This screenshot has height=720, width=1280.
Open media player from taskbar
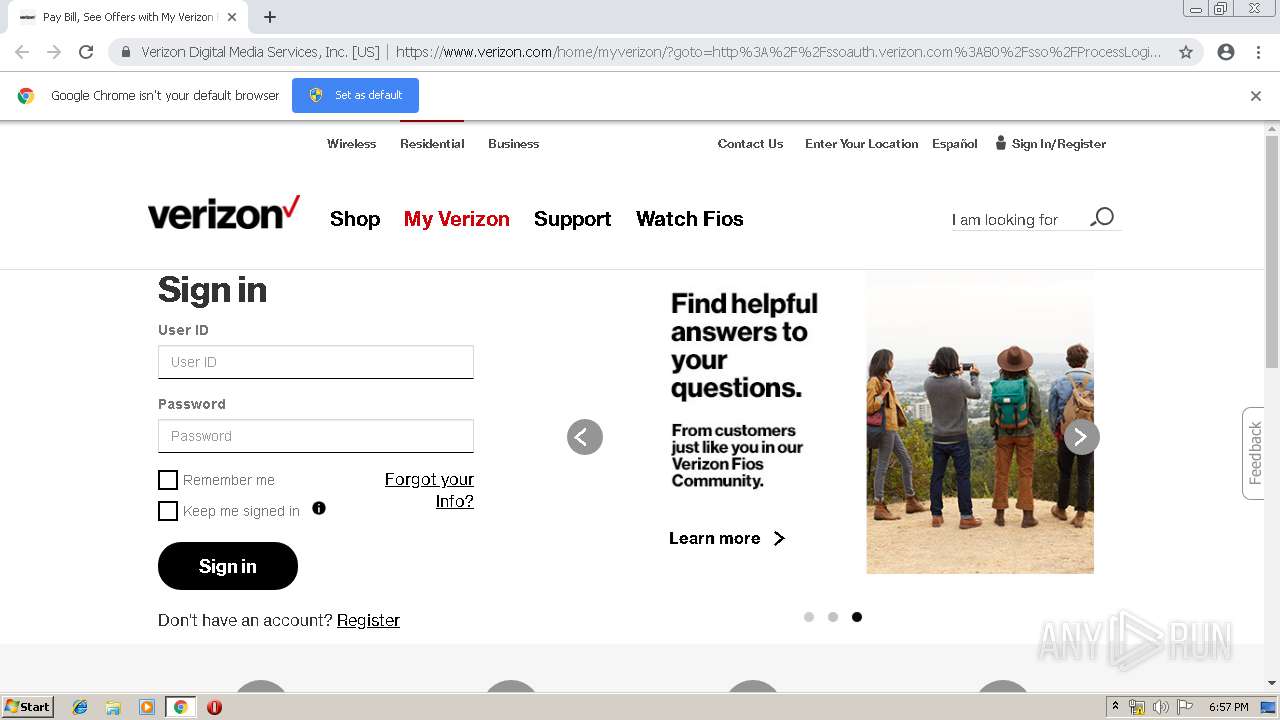click(147, 707)
